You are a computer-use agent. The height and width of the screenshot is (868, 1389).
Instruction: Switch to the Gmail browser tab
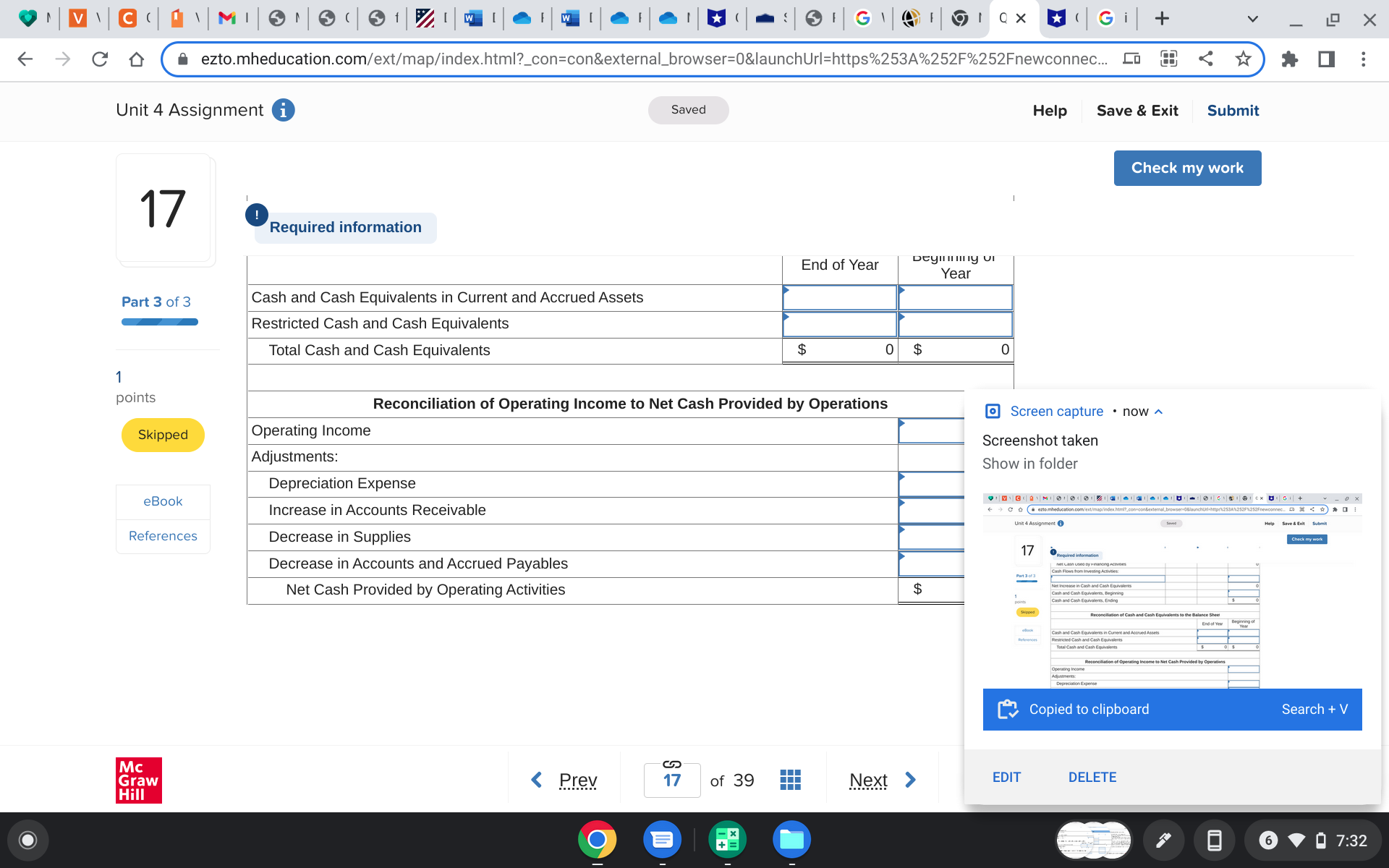tap(227, 18)
